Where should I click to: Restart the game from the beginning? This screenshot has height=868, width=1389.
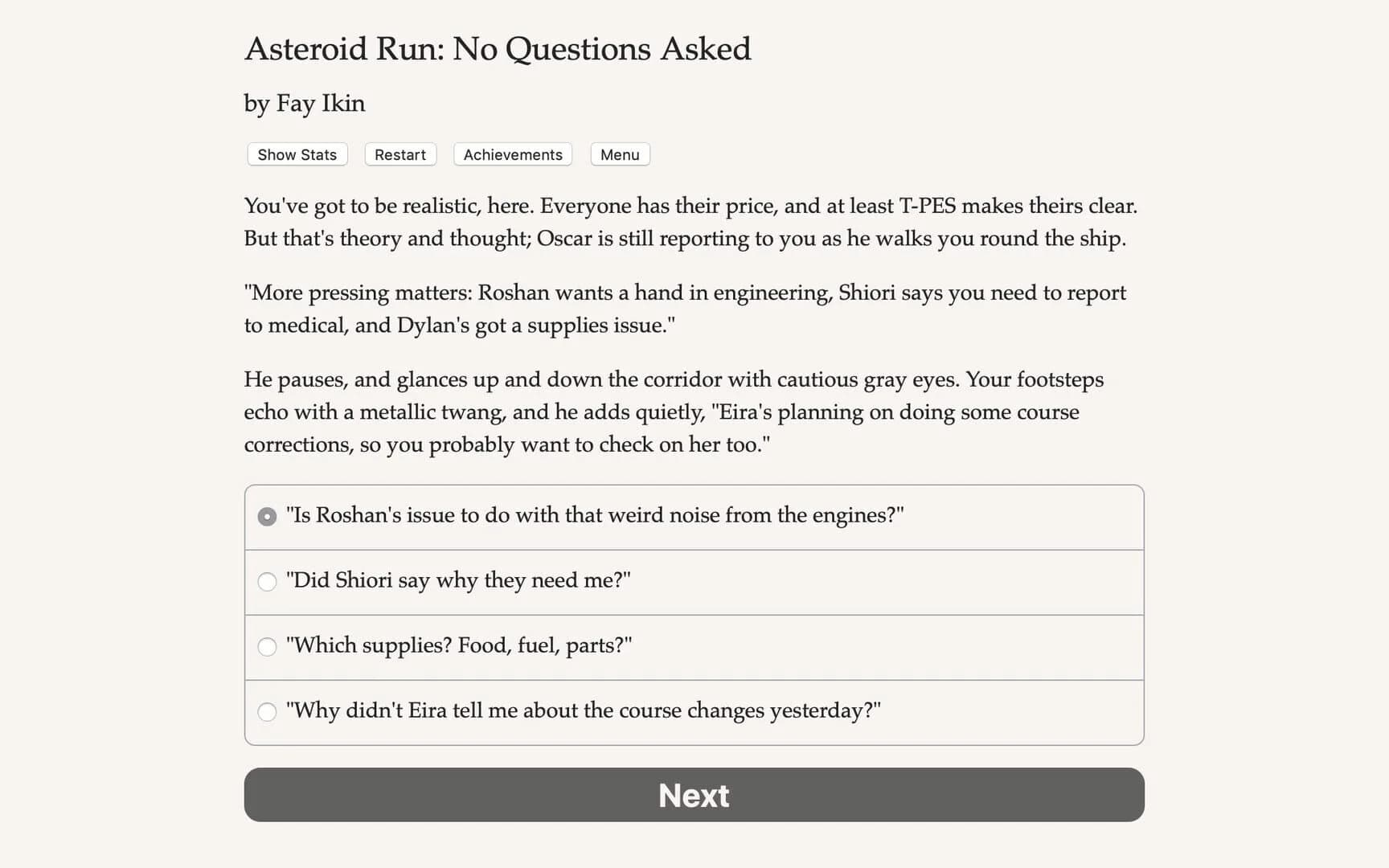tap(399, 154)
